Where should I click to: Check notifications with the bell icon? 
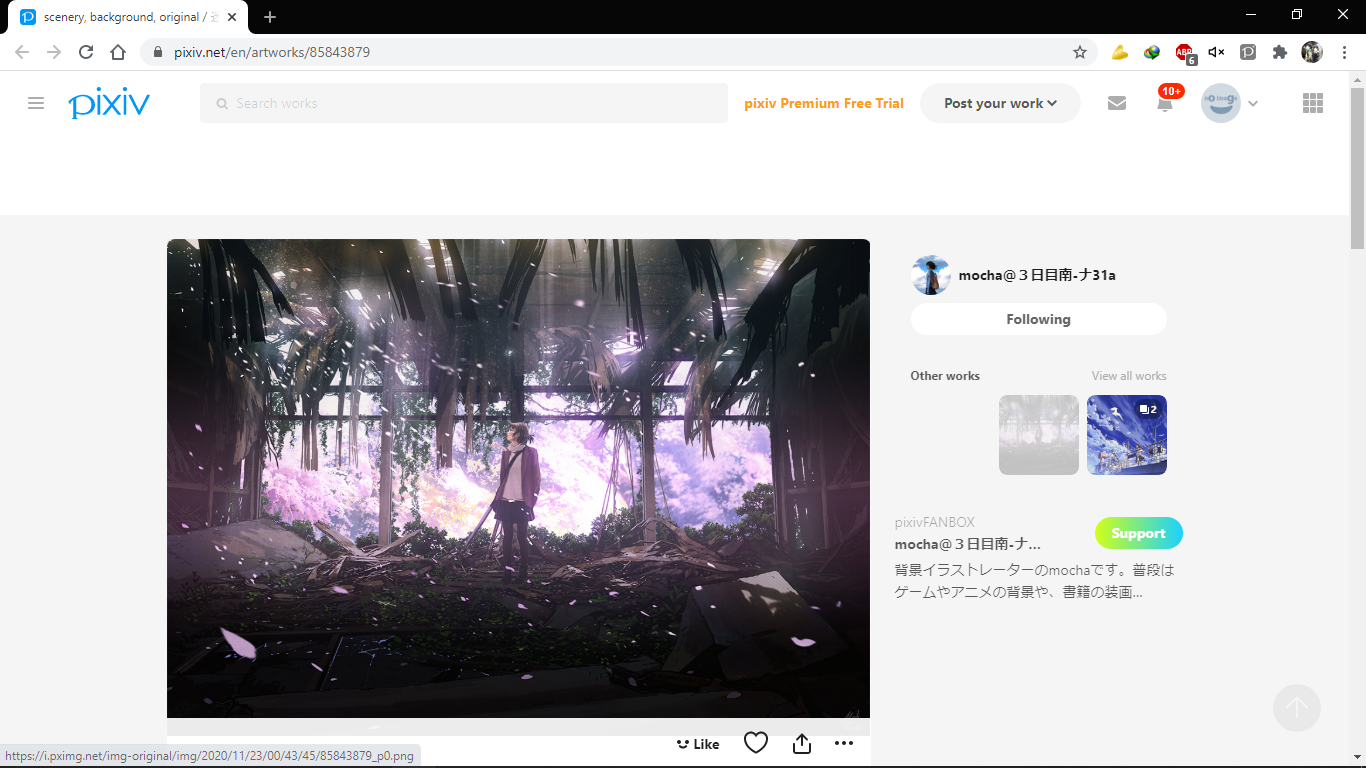click(x=1164, y=103)
